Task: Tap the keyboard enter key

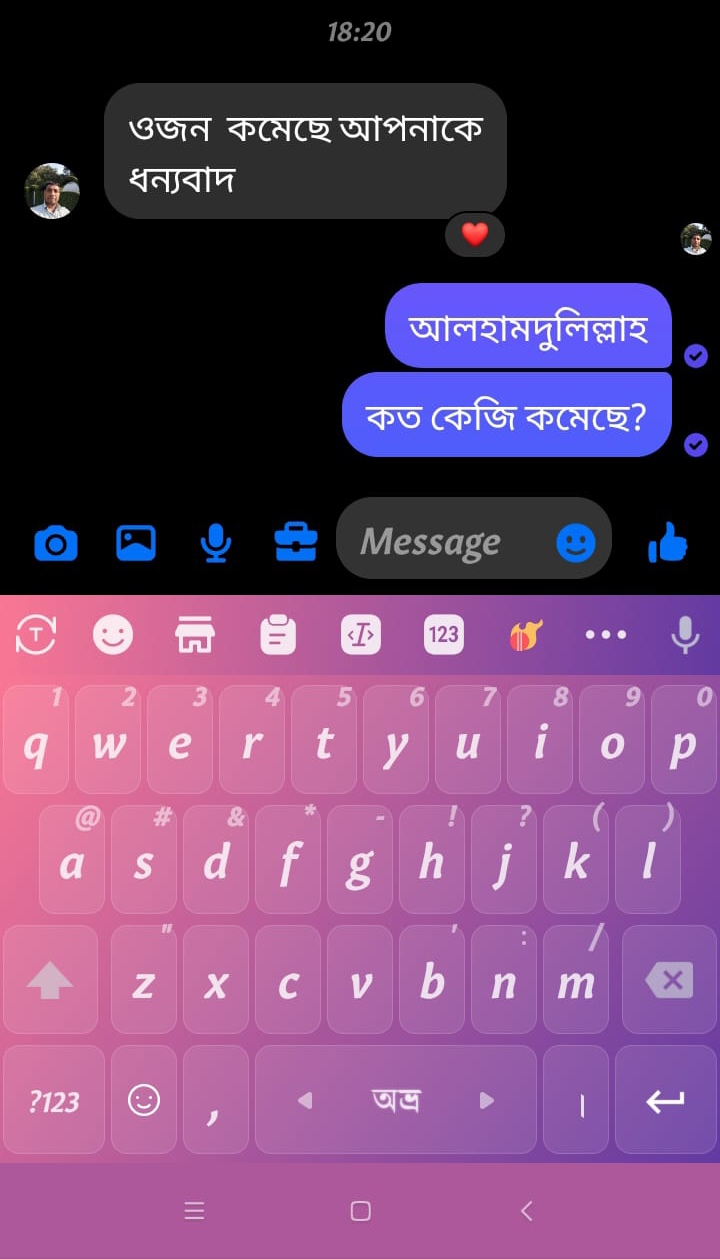Action: click(666, 1100)
